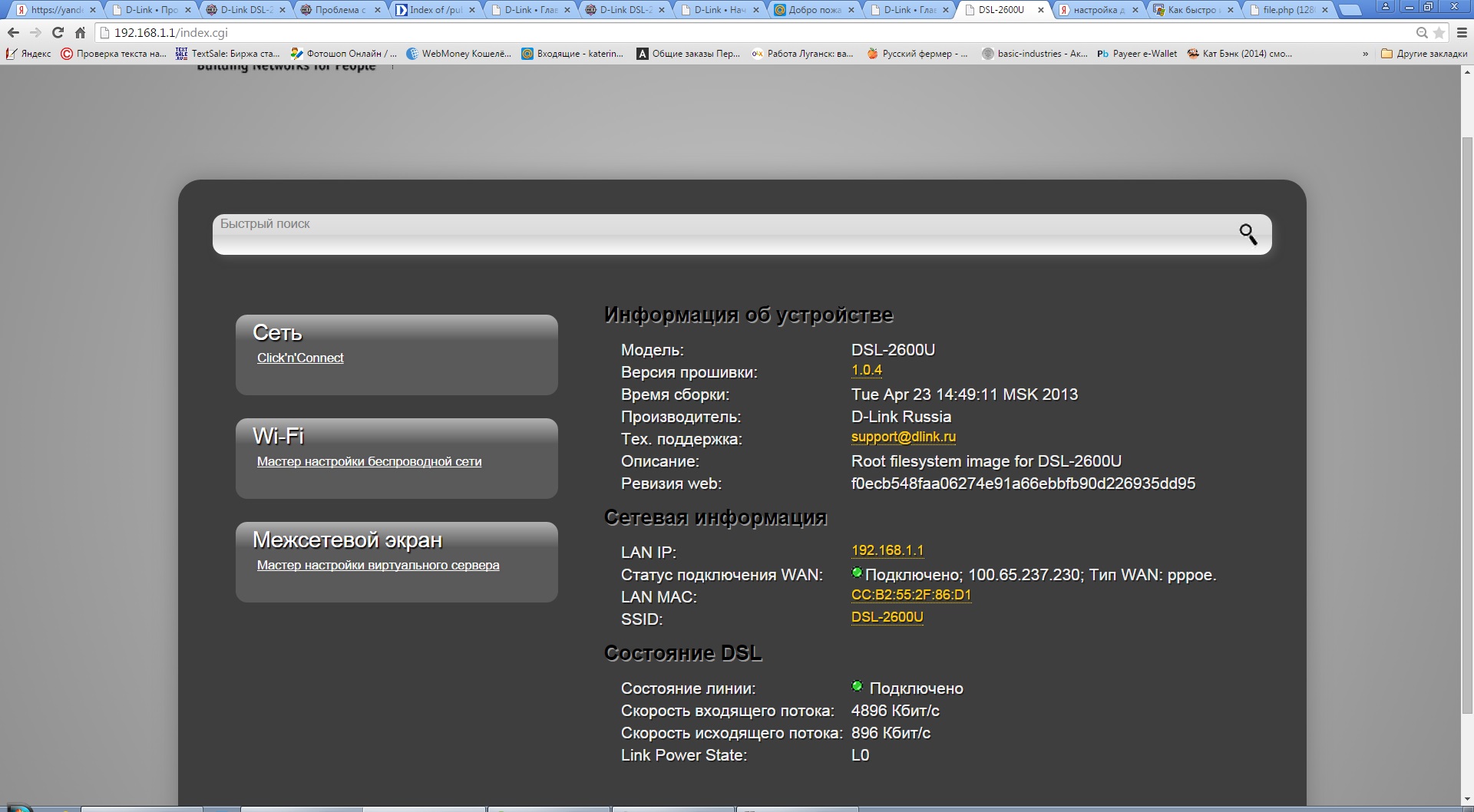Viewport: 1474px width, 812px height.
Task: Open the 'Работа Луганск' bookmark
Action: (x=802, y=54)
